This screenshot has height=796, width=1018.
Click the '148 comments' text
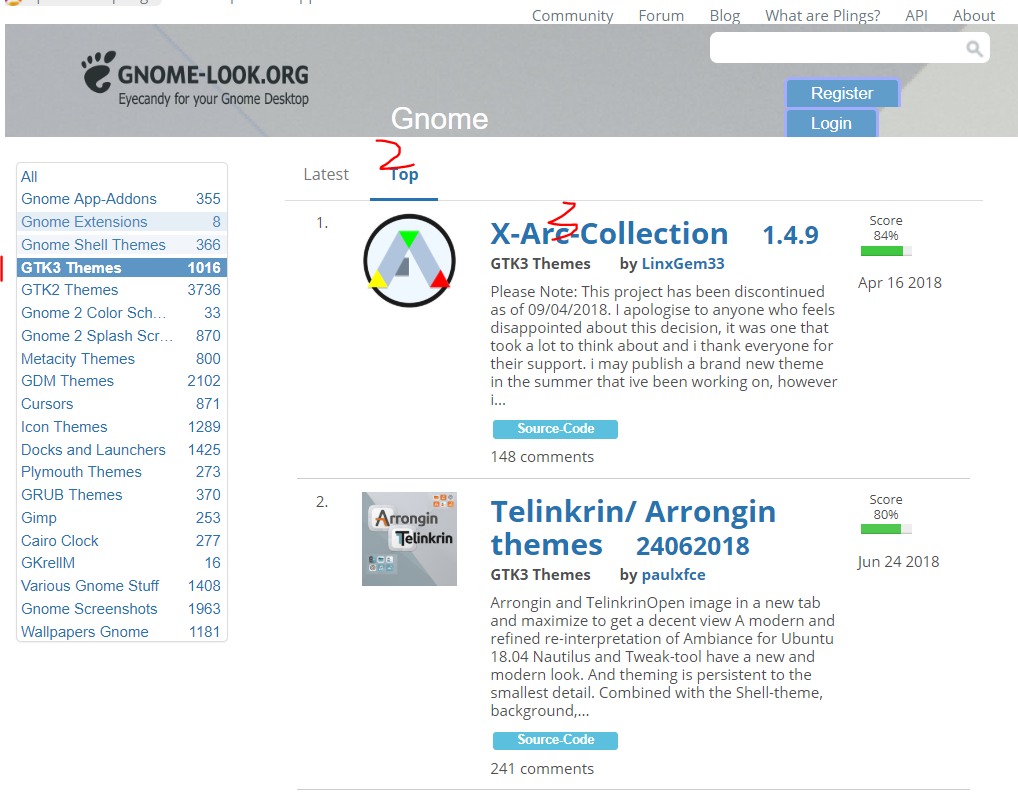[x=542, y=457]
